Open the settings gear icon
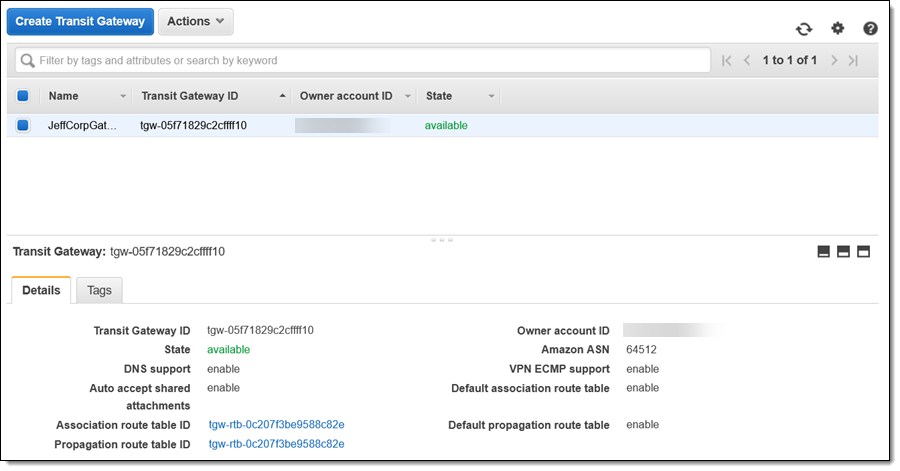900x471 pixels. [x=838, y=29]
